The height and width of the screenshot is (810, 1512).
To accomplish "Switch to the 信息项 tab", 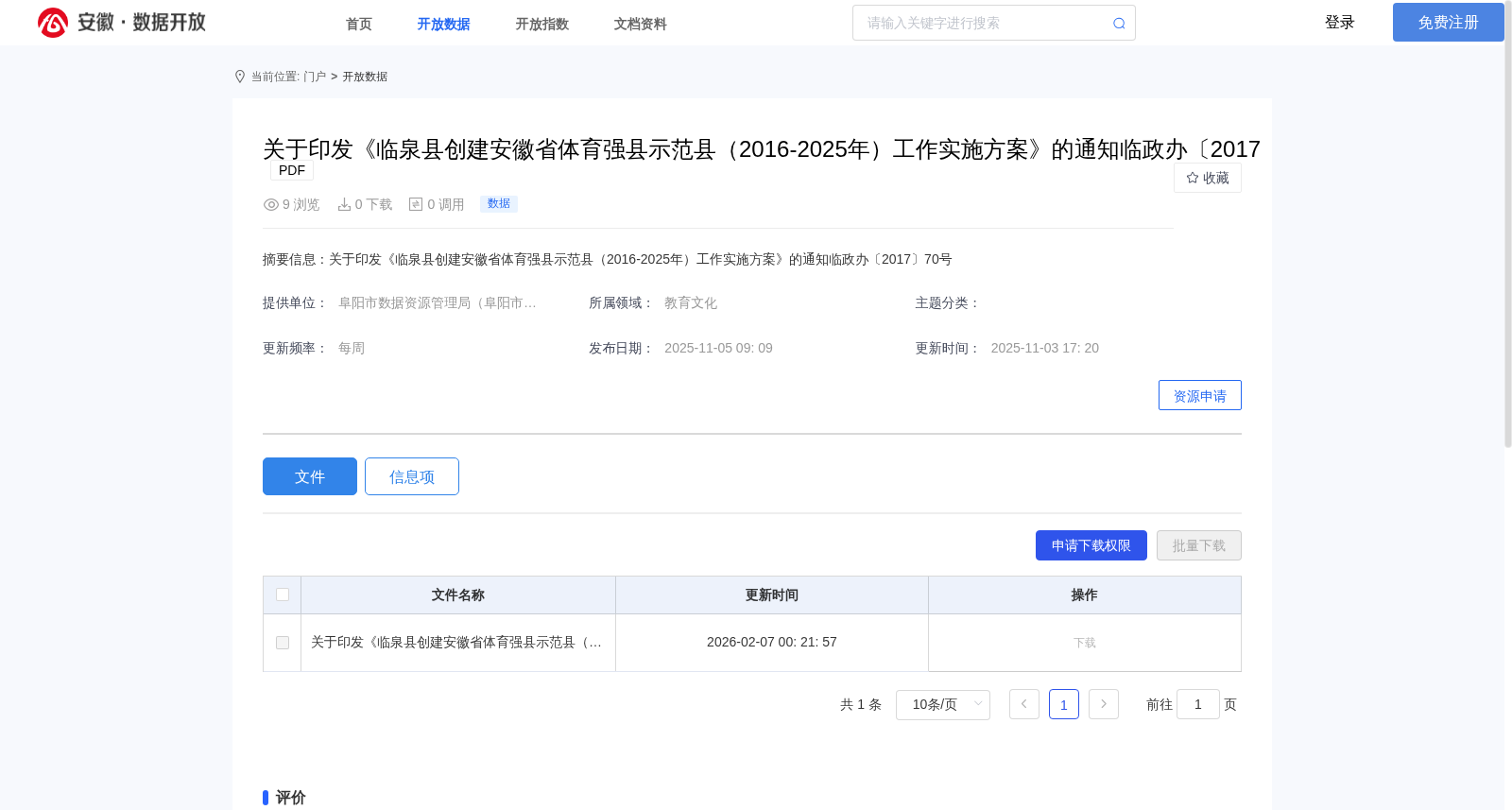I will pos(412,476).
